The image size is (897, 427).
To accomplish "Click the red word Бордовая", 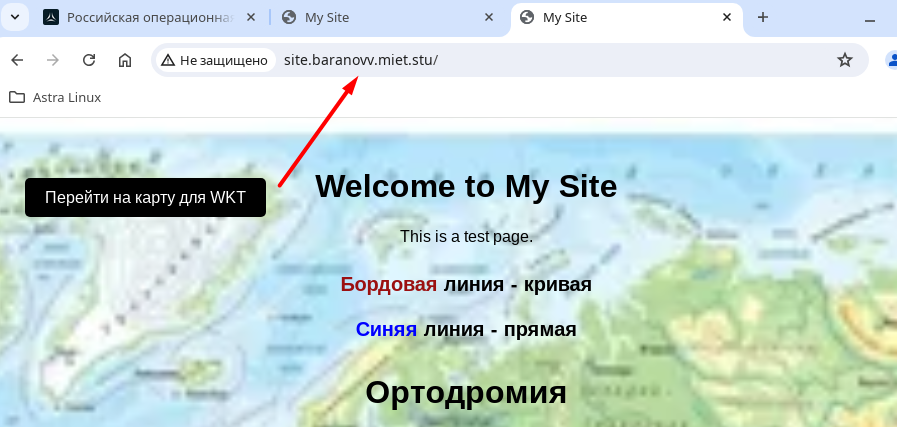I will 388,284.
